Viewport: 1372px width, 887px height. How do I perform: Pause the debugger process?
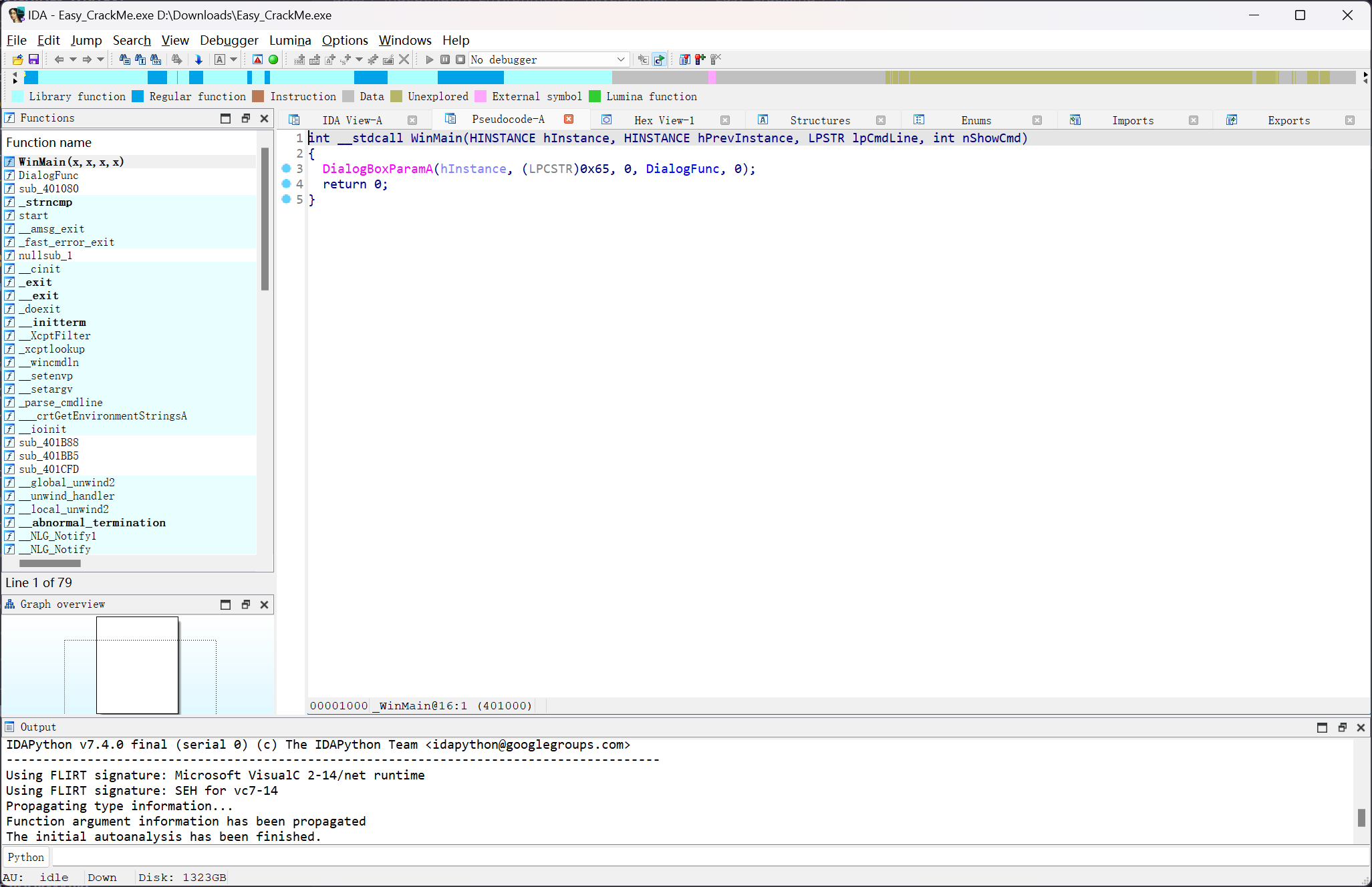click(x=445, y=59)
